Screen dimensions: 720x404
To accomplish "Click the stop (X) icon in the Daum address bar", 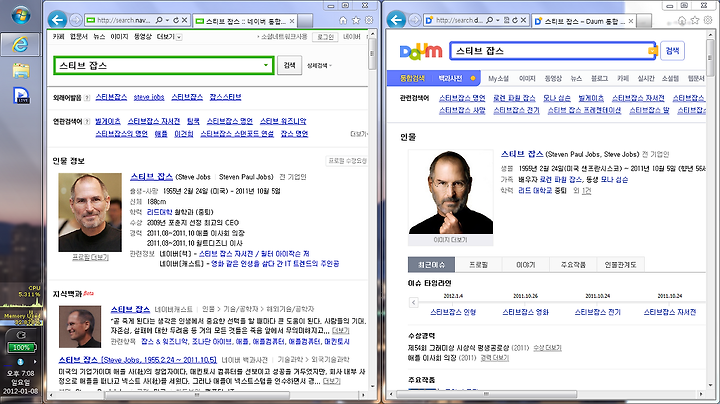I will click(x=523, y=20).
